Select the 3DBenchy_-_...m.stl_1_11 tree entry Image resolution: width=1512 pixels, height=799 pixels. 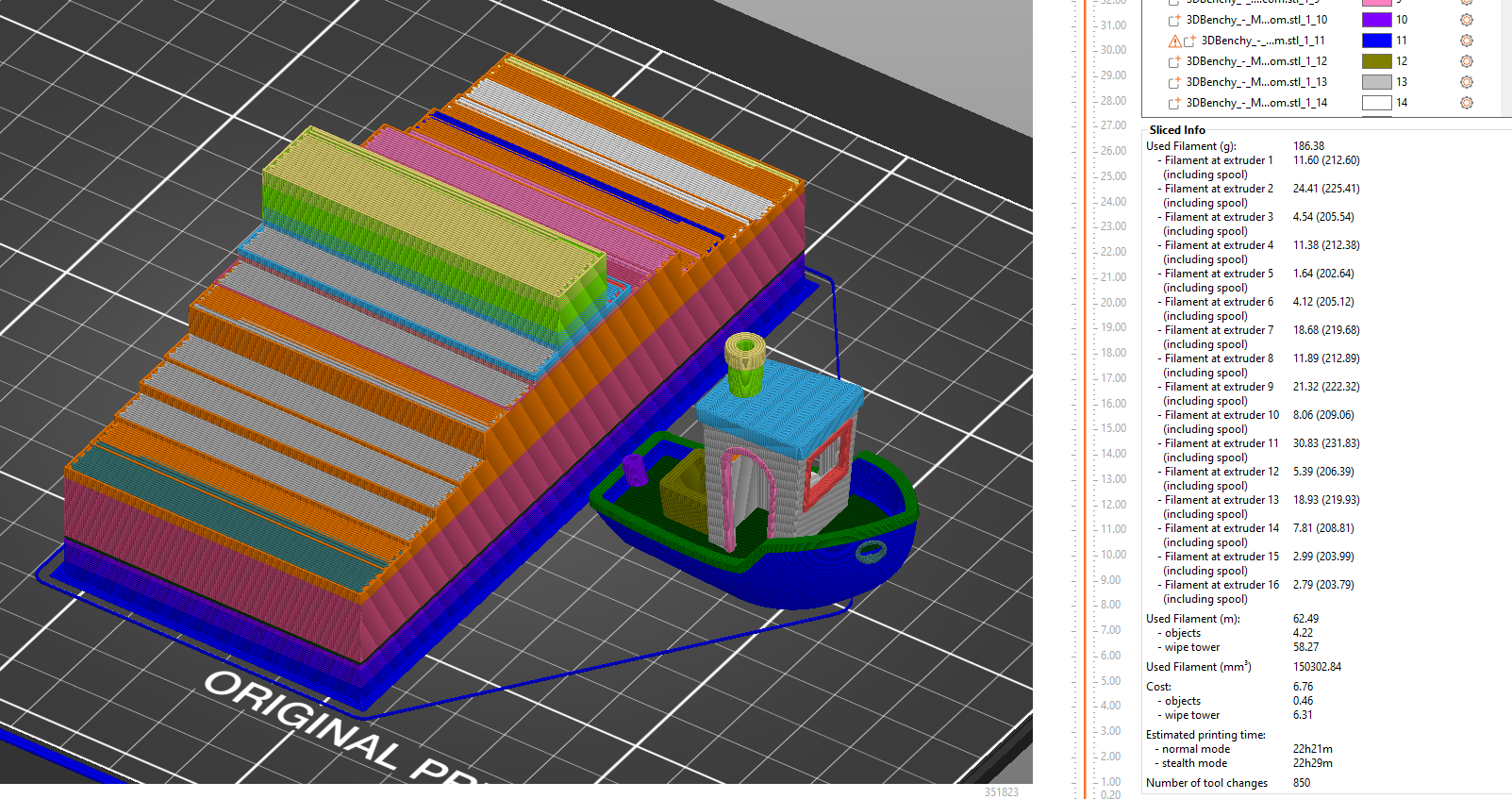coord(1263,41)
